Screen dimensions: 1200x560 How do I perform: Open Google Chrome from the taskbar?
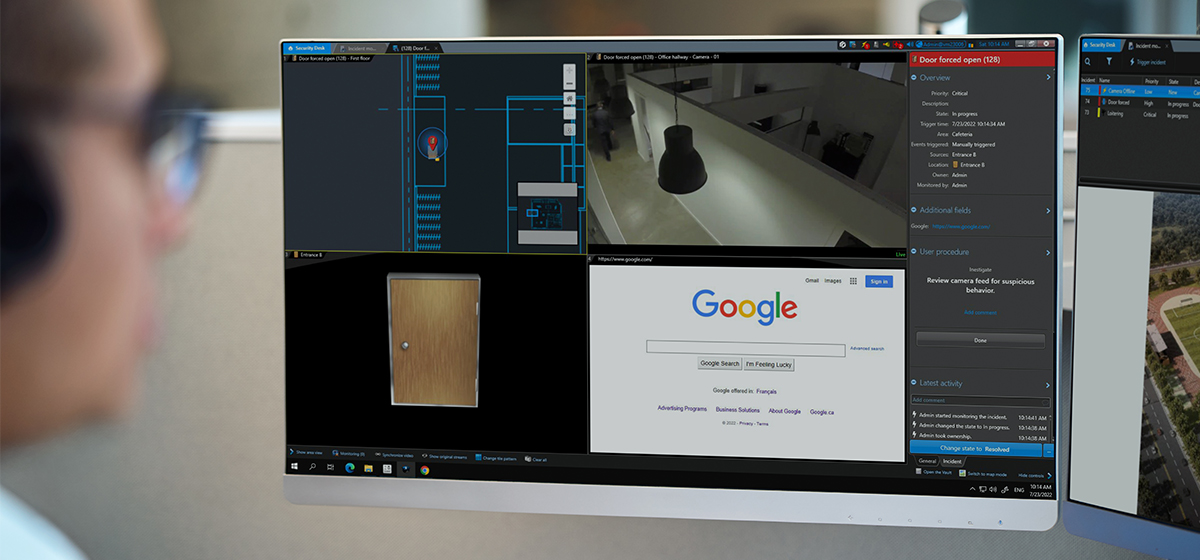coord(424,470)
